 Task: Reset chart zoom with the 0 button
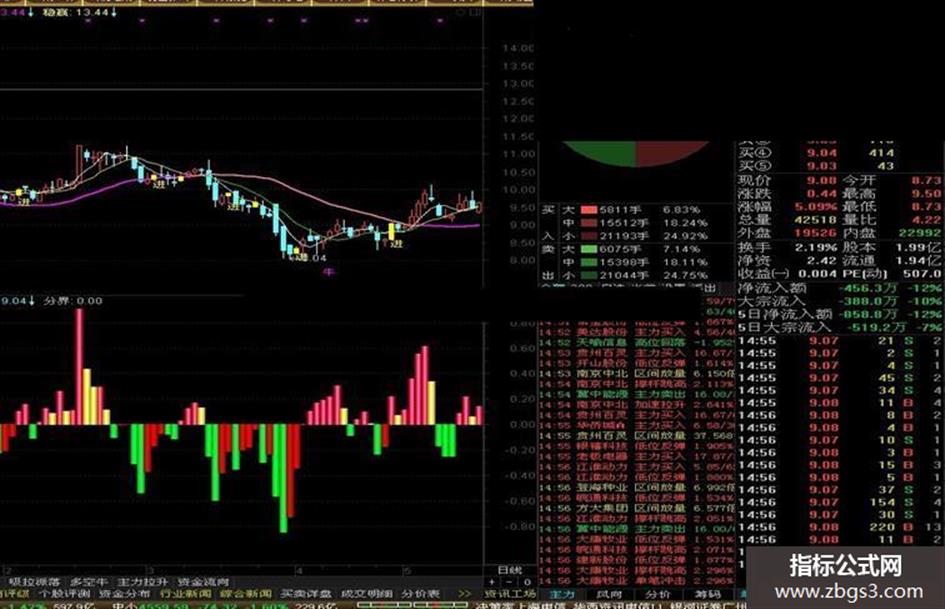click(526, 582)
